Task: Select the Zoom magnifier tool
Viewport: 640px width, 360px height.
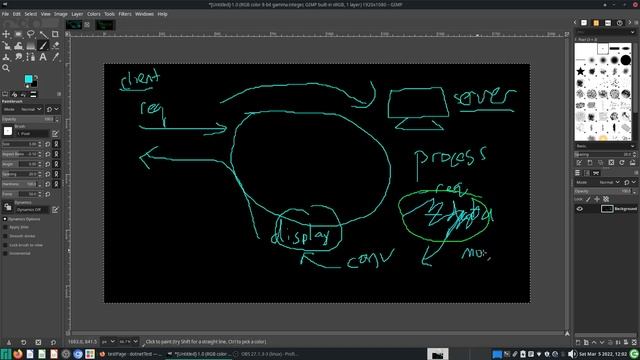Action: pyautogui.click(x=6, y=68)
